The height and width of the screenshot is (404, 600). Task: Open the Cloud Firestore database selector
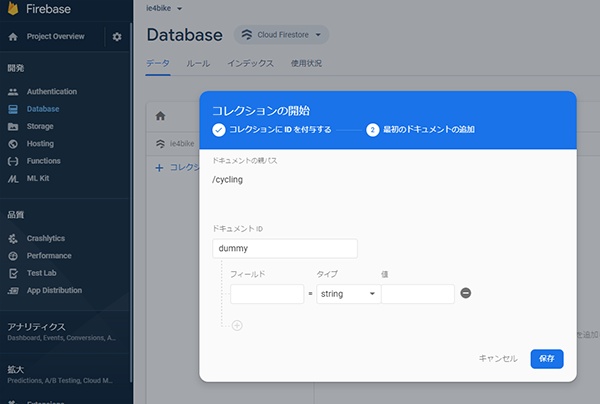click(x=281, y=35)
